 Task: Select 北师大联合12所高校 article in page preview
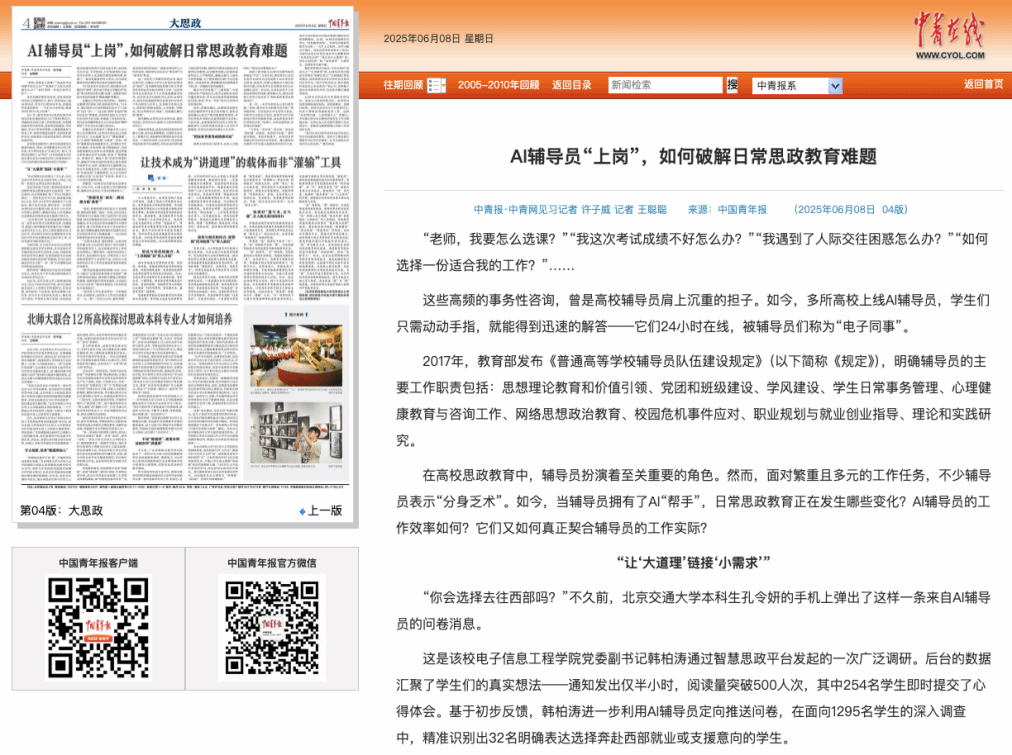(x=128, y=319)
